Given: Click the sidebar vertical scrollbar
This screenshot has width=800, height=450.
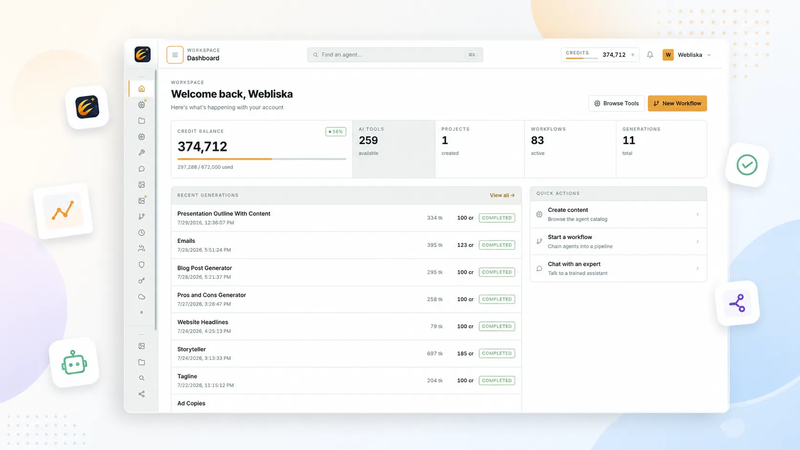Looking at the screenshot, I should [156, 199].
